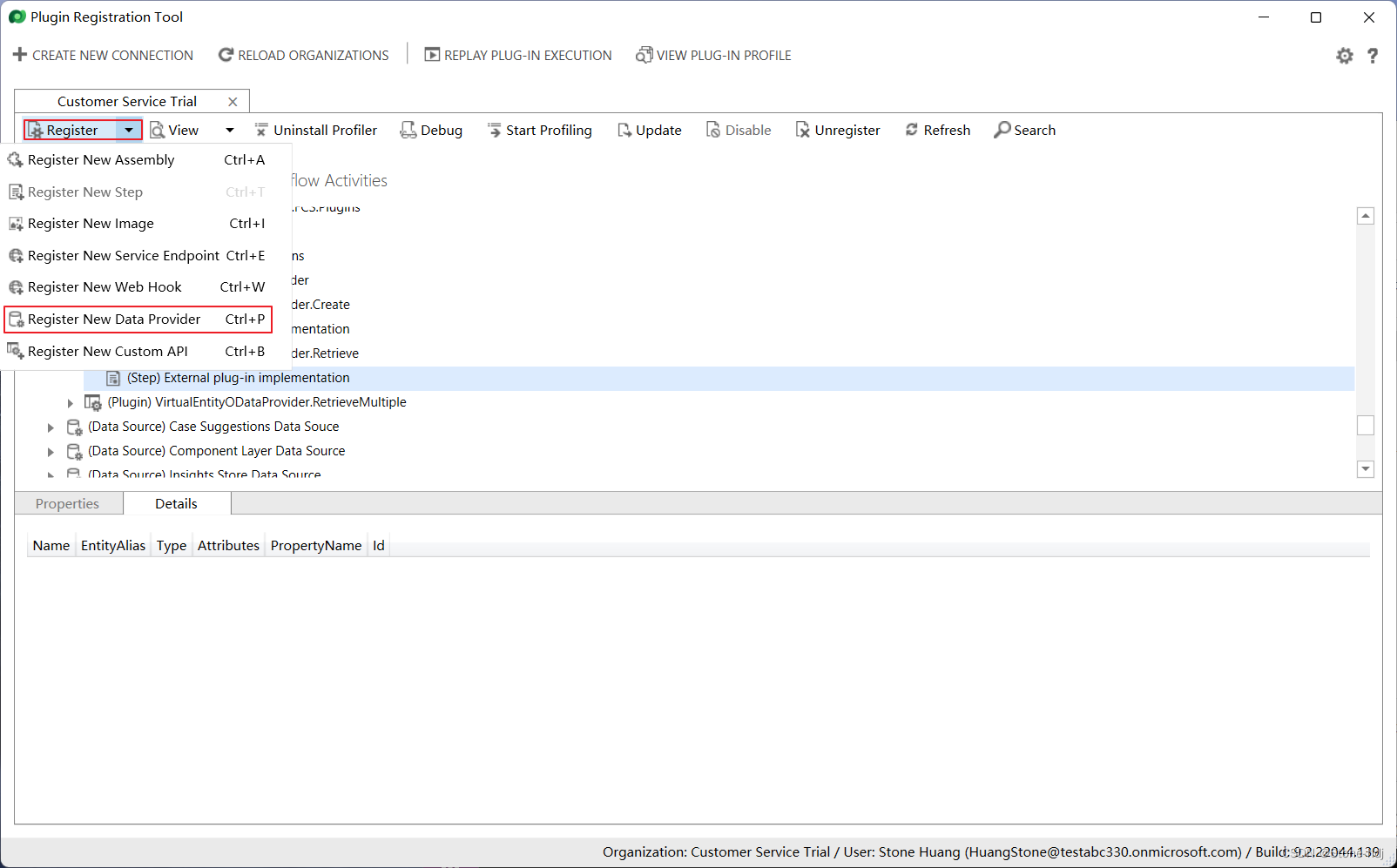Open the View dropdown arrow

(230, 130)
